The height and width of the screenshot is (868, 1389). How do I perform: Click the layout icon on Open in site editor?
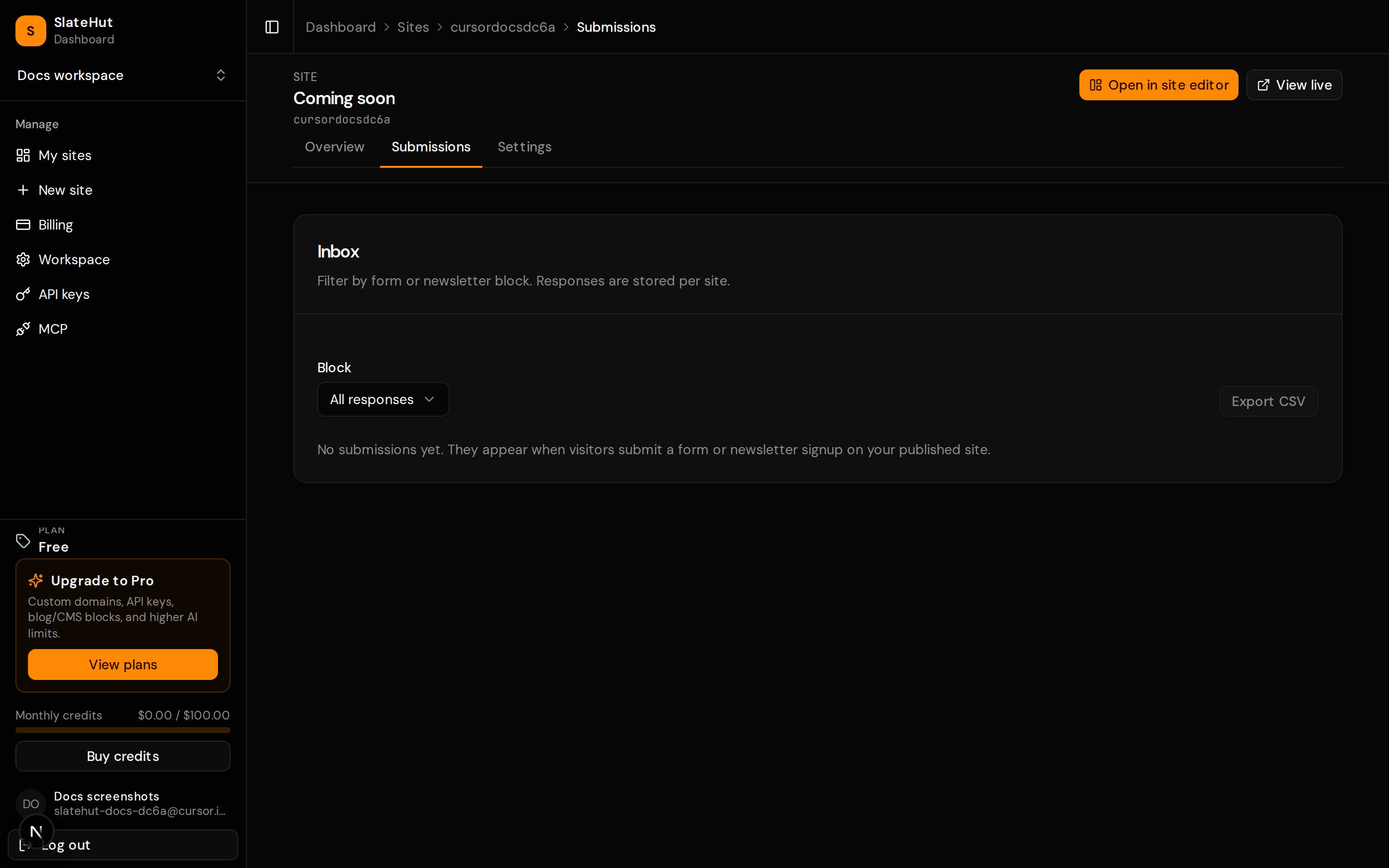pos(1095,85)
